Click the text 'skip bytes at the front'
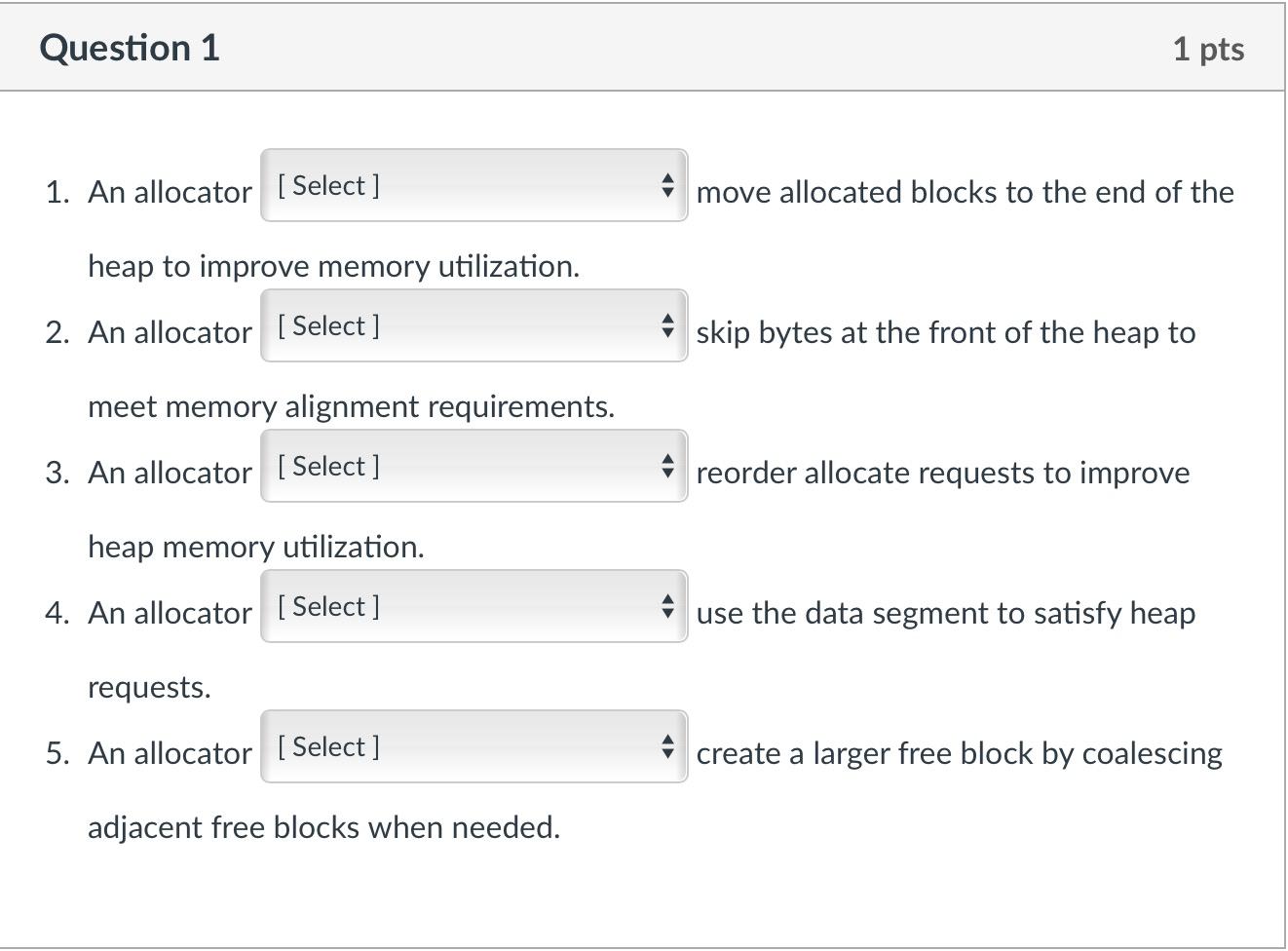This screenshot has width=1288, height=951. point(857,332)
